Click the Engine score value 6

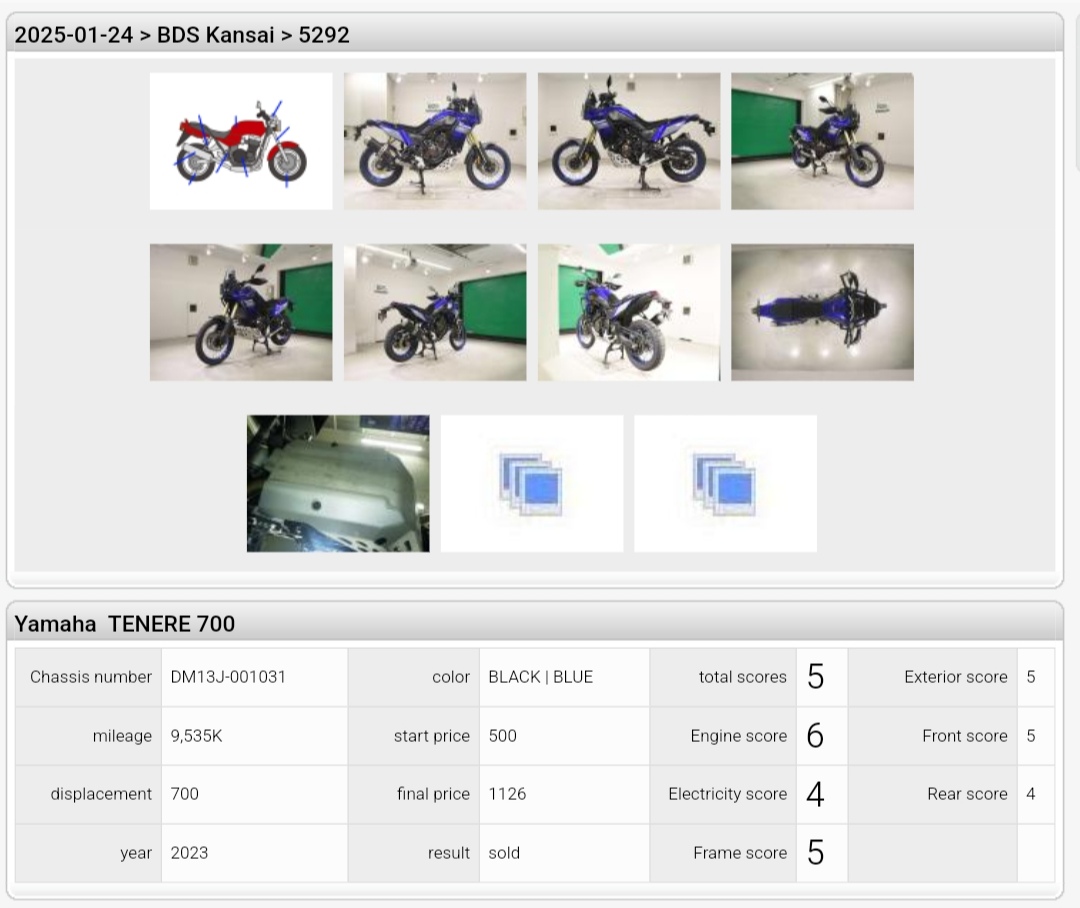click(815, 736)
